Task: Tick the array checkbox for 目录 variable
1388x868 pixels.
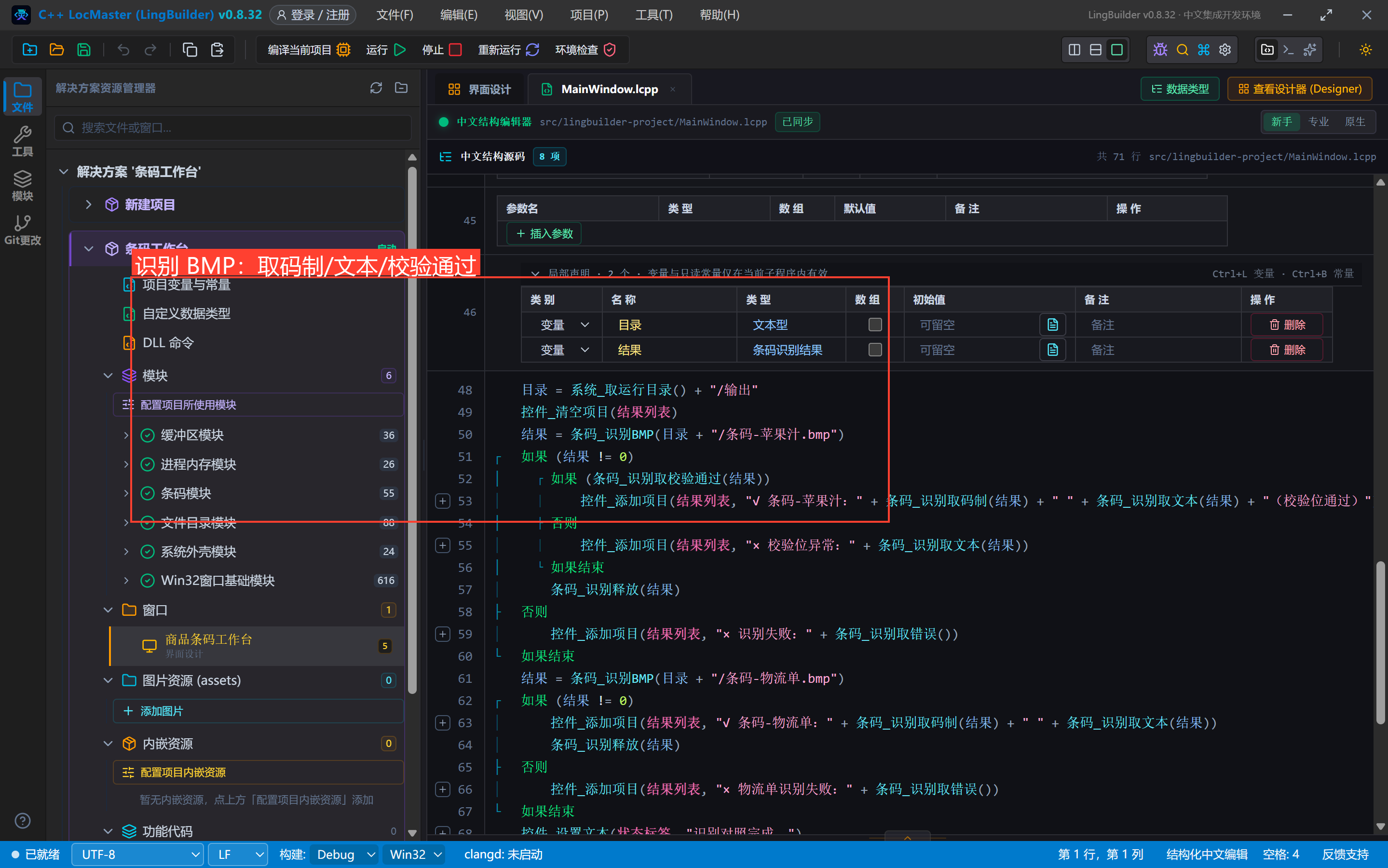Action: point(875,325)
